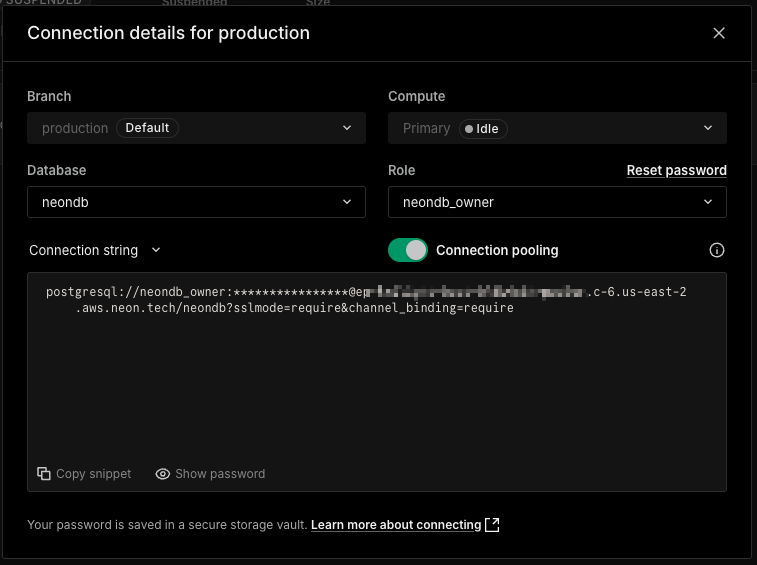
Task: Expand the Connection string format selector
Action: click(95, 250)
